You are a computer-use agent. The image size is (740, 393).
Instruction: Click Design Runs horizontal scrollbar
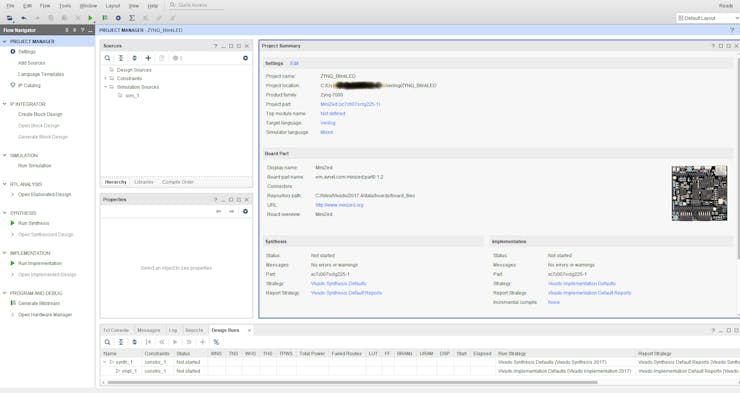coord(352,383)
